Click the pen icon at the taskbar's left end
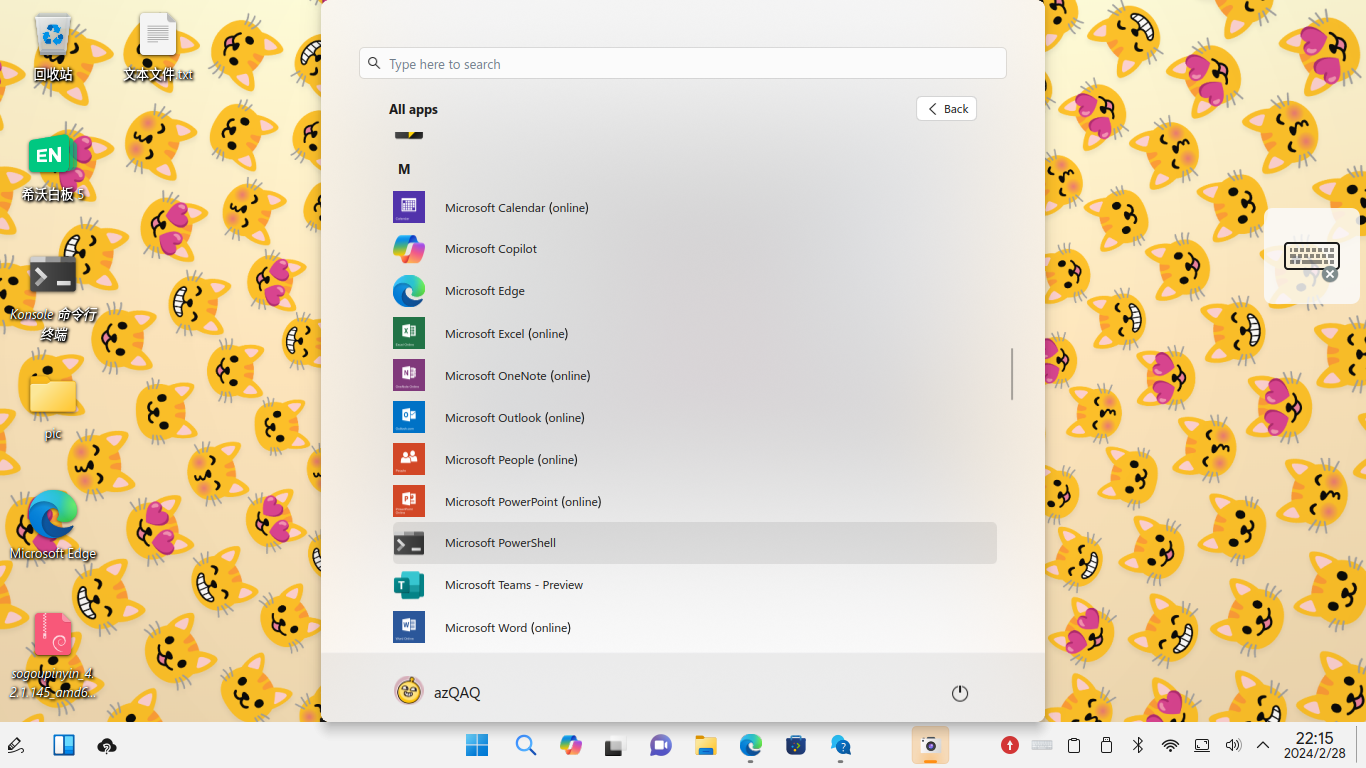 tap(16, 745)
